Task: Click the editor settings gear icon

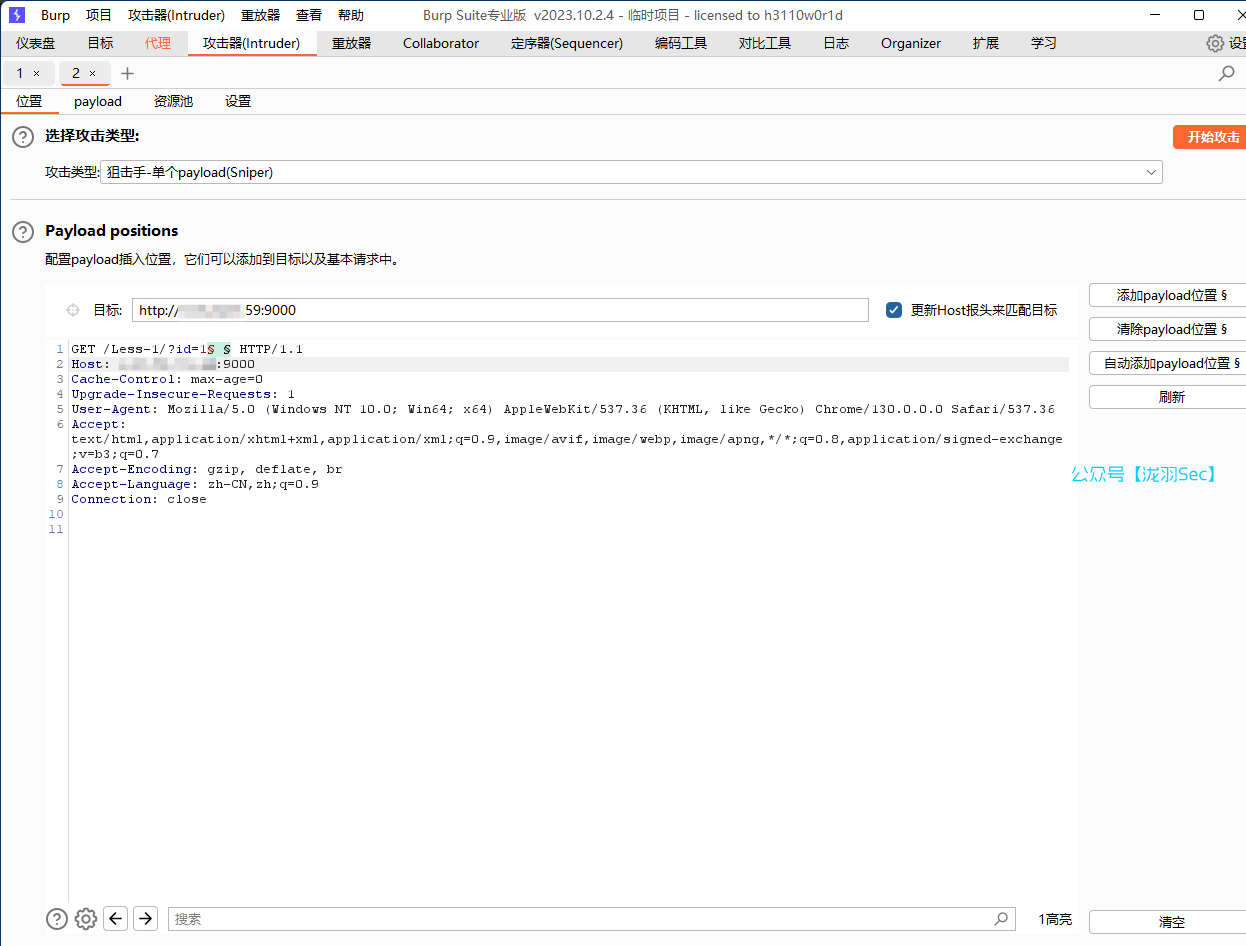Action: click(86, 918)
